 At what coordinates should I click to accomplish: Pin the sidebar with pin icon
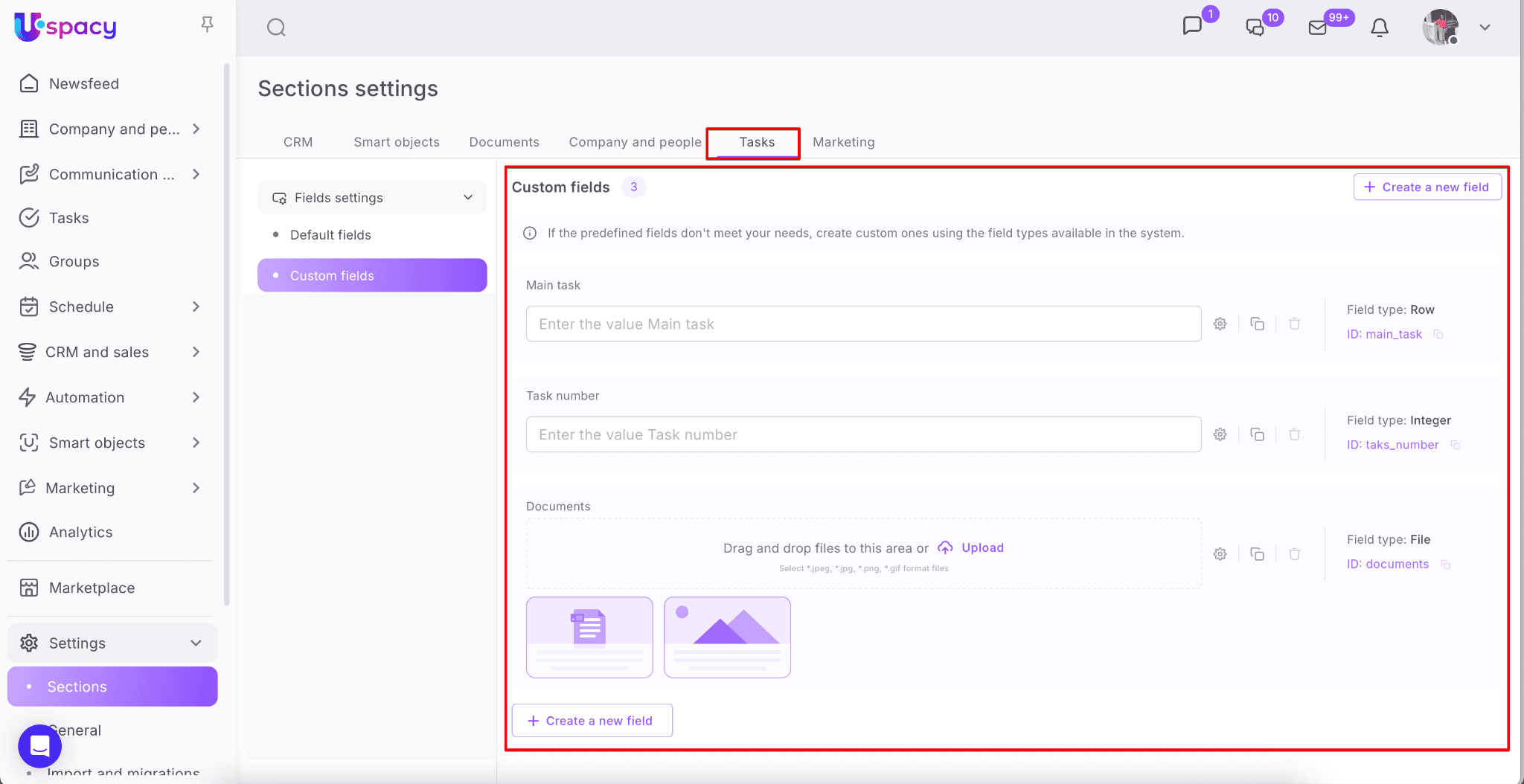tap(207, 25)
